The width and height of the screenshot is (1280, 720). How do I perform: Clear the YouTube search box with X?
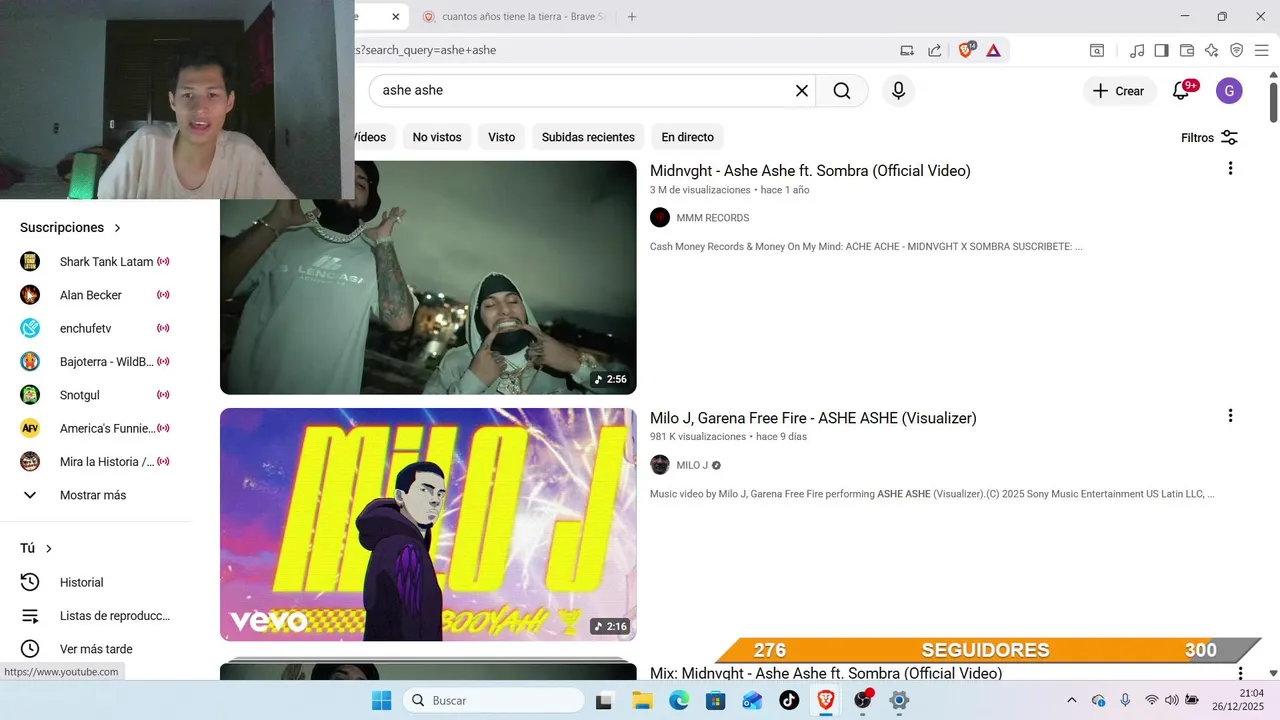point(801,91)
